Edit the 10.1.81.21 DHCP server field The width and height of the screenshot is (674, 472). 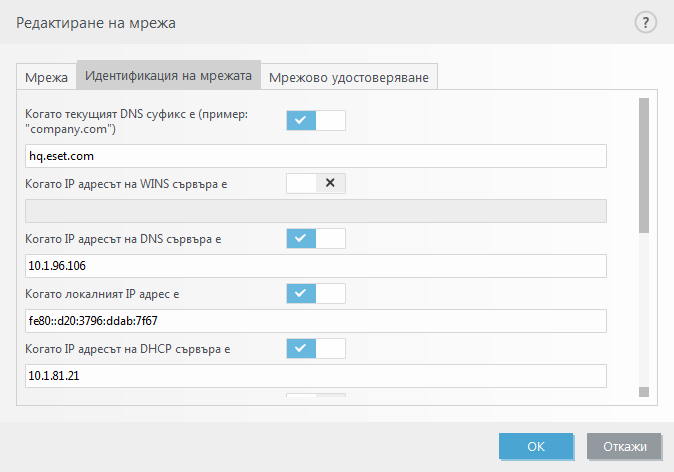coord(316,376)
